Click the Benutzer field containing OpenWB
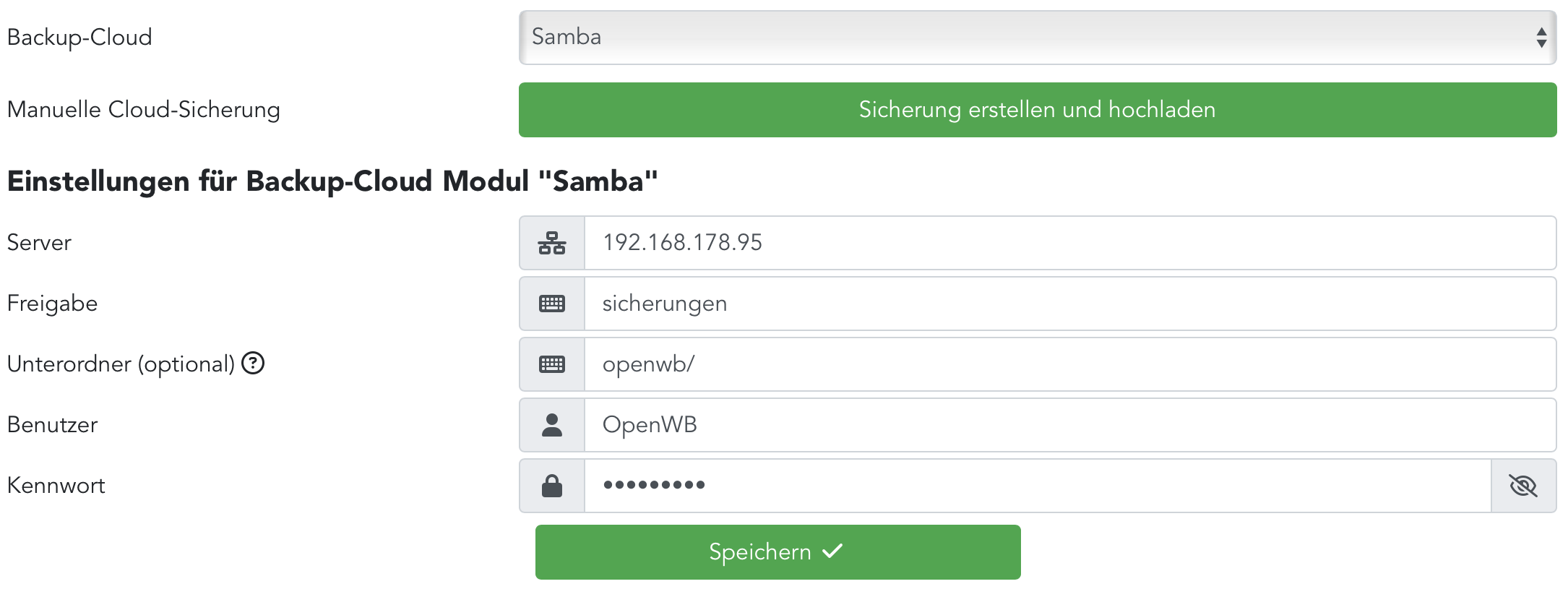Image resolution: width=1568 pixels, height=610 pixels. point(1069,425)
